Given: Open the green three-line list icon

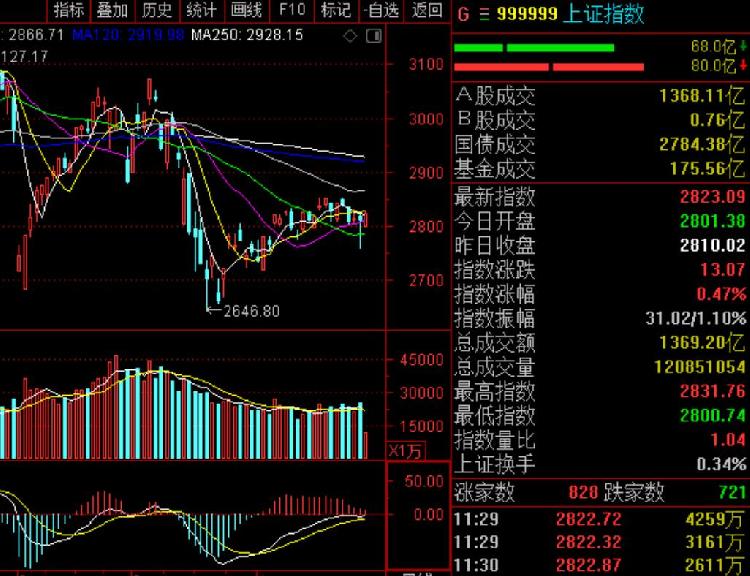Looking at the screenshot, I should click(x=484, y=15).
